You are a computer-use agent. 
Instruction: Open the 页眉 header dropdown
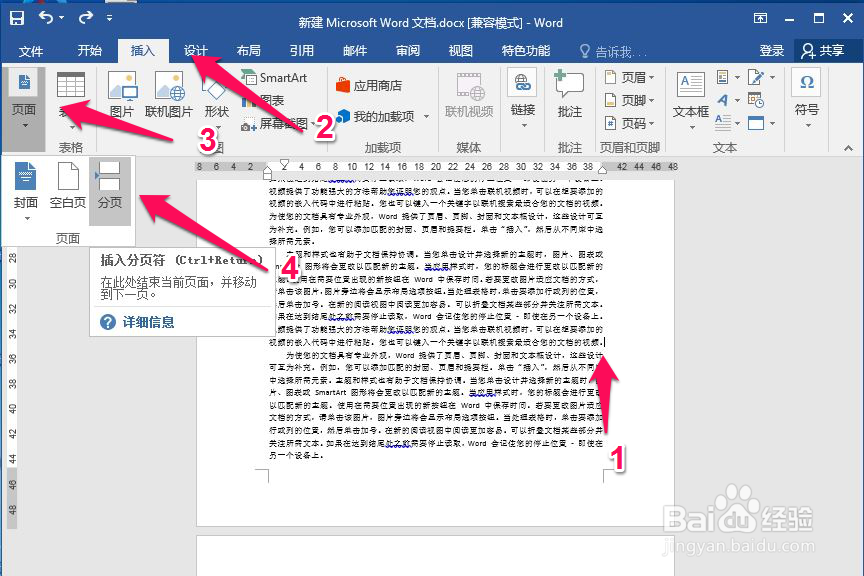click(630, 78)
